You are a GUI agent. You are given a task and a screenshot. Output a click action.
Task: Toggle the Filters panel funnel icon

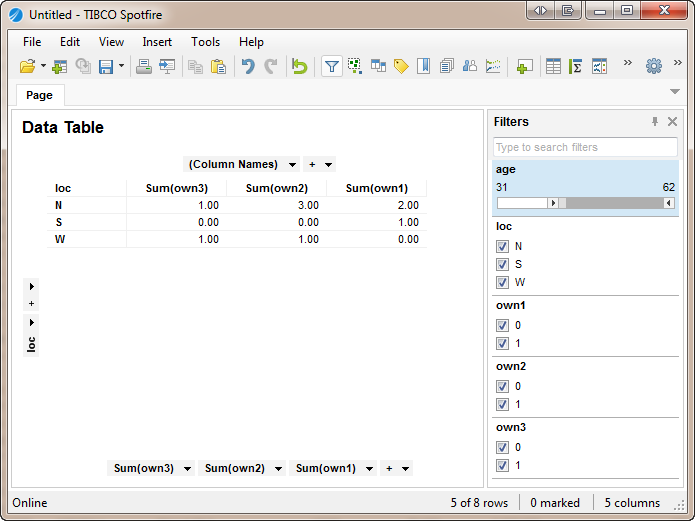331,66
